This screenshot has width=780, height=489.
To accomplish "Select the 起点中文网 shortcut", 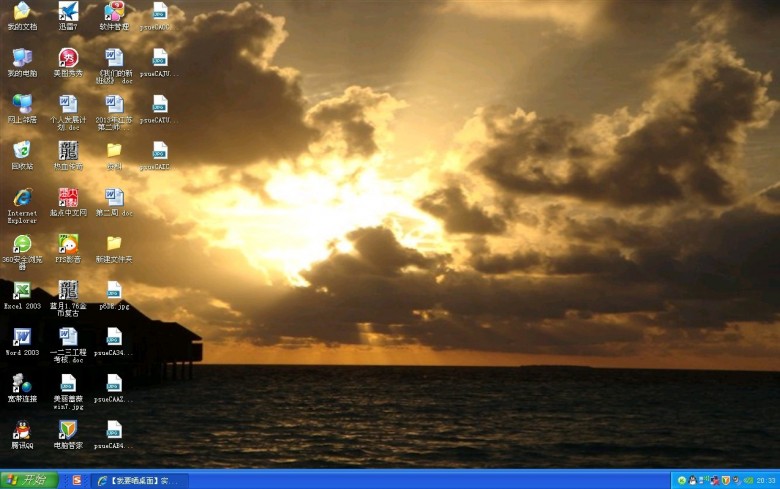I will (68, 197).
